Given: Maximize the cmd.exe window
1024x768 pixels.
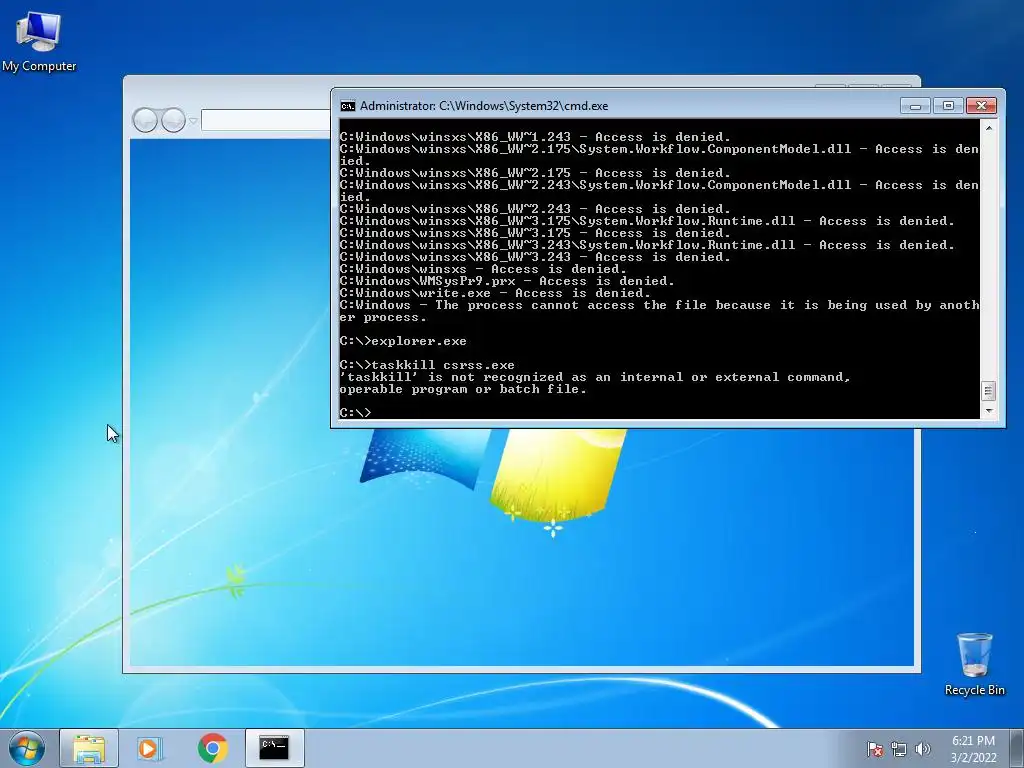Looking at the screenshot, I should coord(948,106).
